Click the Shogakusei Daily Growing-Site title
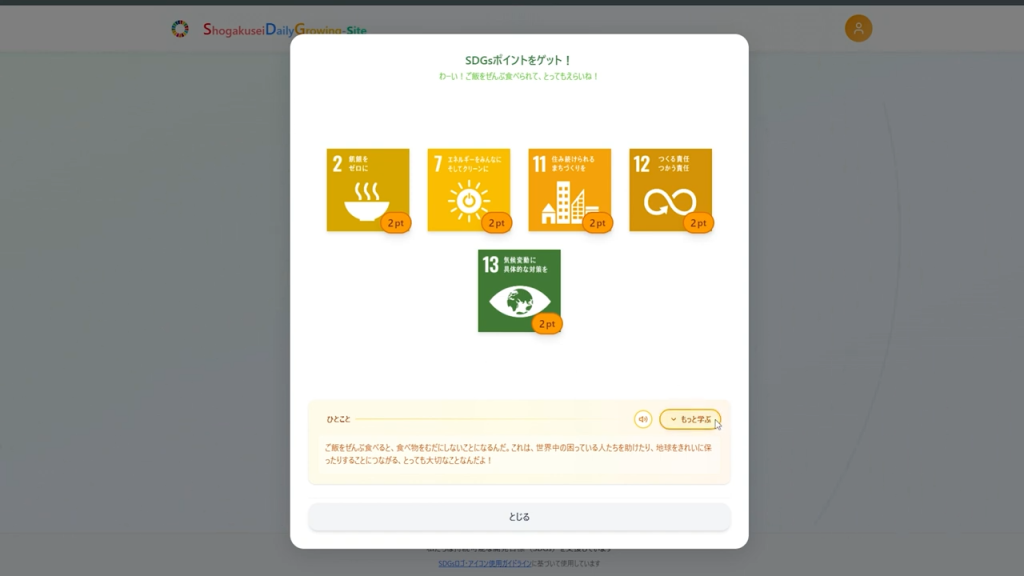 [284, 30]
